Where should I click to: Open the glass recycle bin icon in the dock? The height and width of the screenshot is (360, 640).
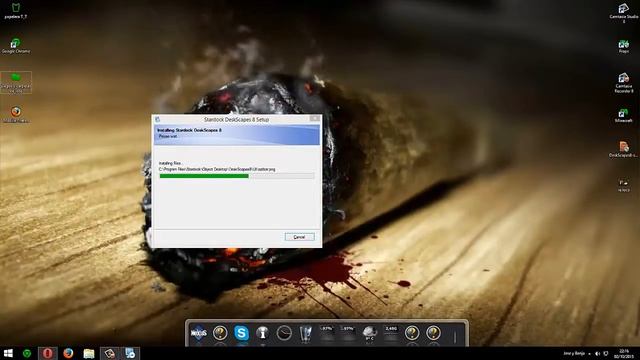tap(305, 333)
